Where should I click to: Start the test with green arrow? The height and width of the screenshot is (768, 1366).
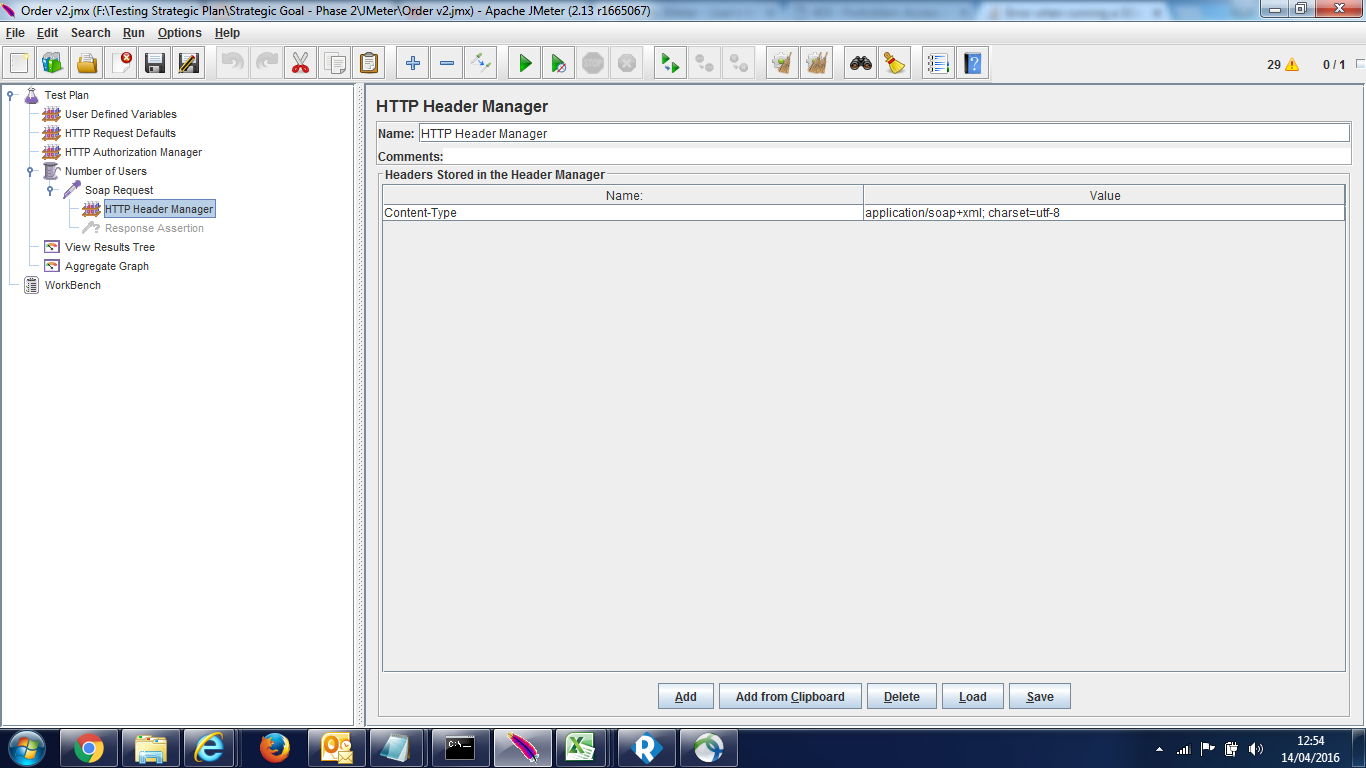tap(524, 64)
